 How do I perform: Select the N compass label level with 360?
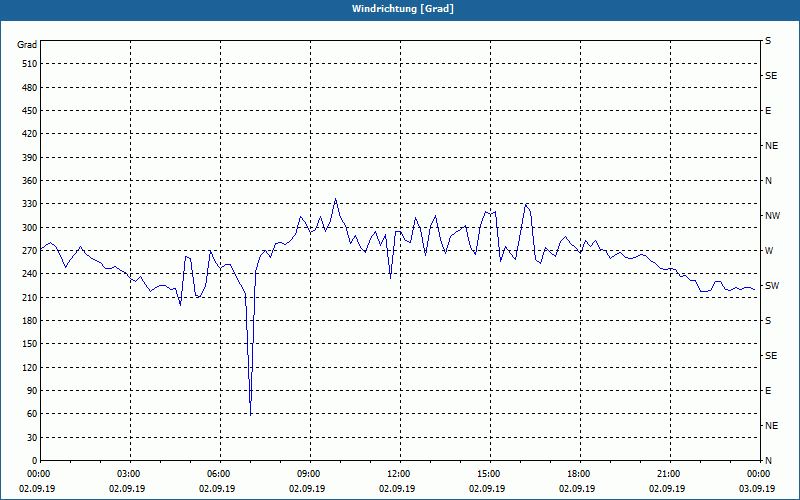[x=768, y=181]
